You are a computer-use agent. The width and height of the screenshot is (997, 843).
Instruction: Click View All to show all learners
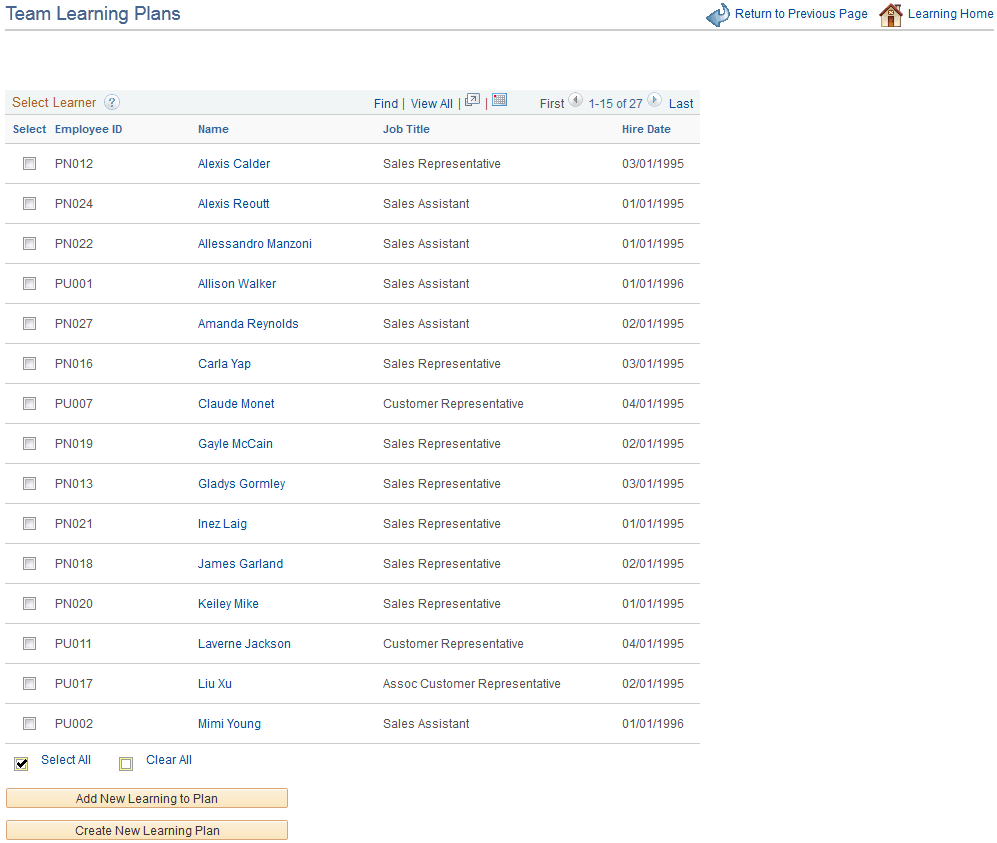click(x=431, y=103)
